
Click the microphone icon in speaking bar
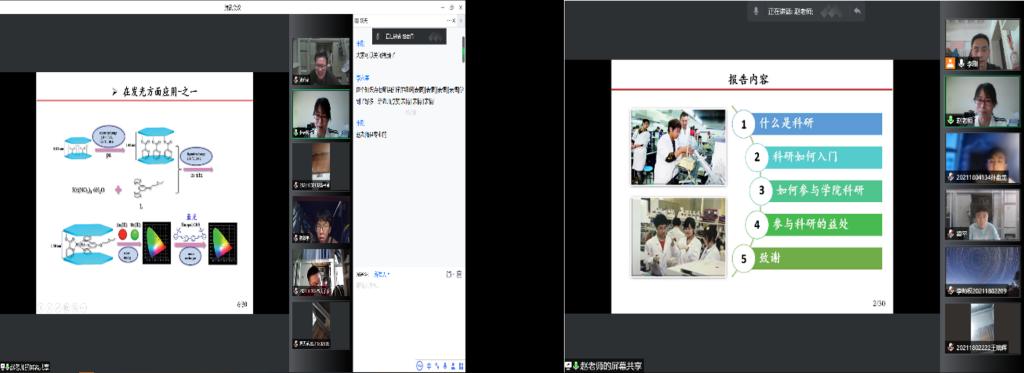pos(756,11)
